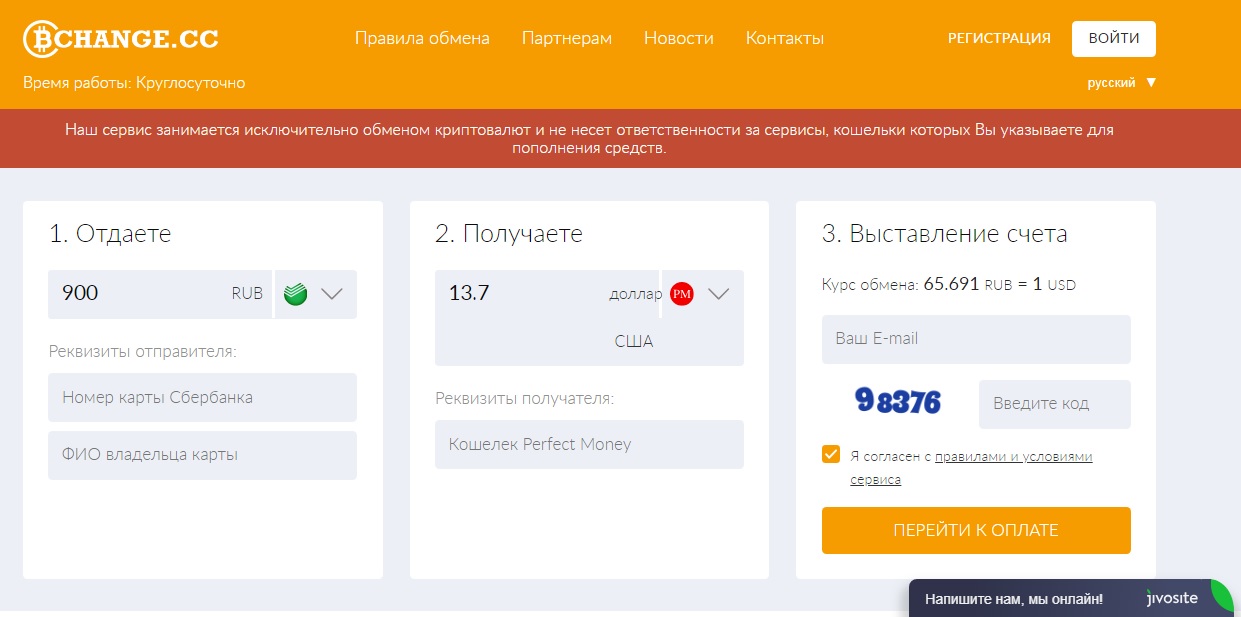Click the BChange.cc Bitcoin logo

120,39
